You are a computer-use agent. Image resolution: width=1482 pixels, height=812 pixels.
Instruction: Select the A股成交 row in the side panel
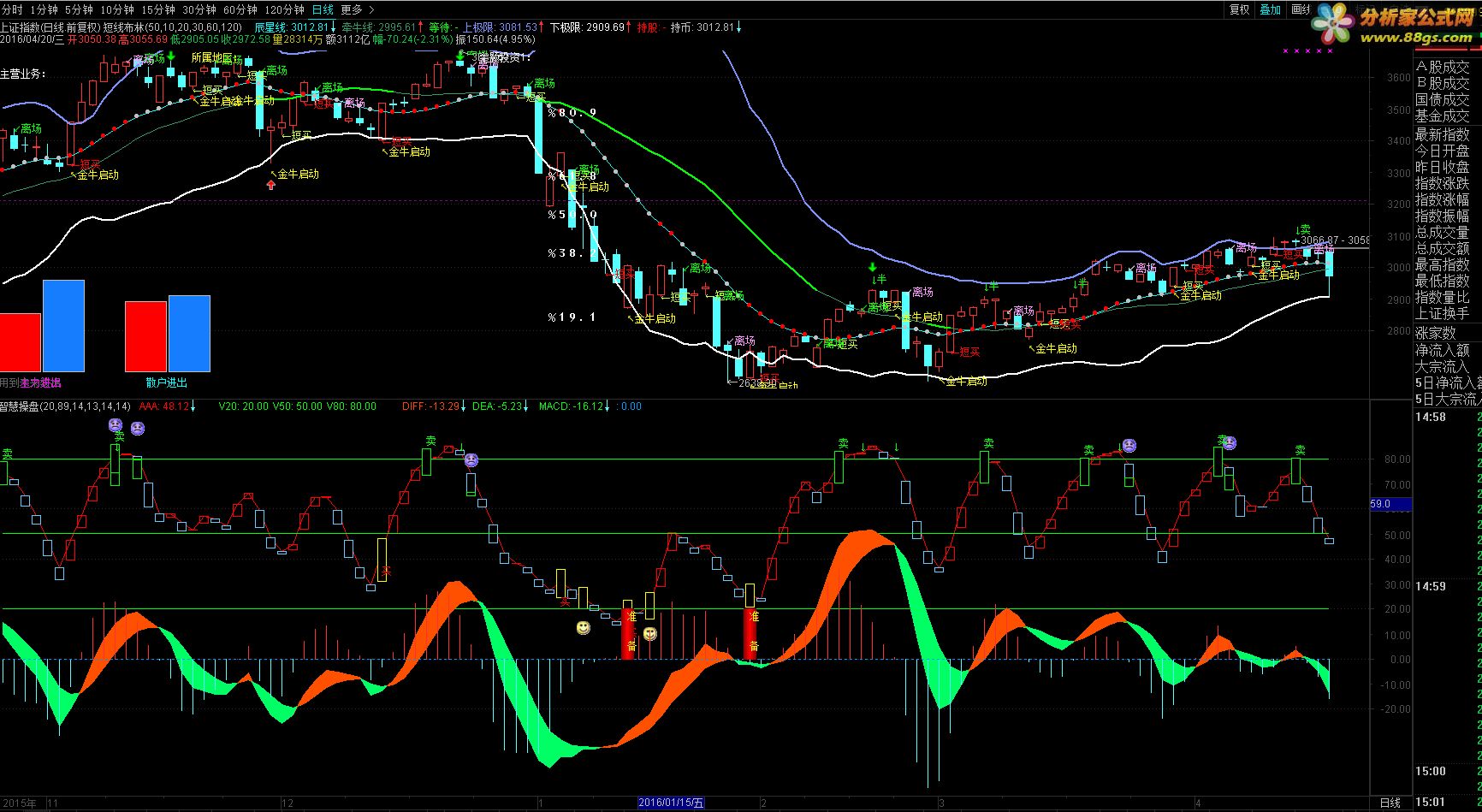click(1443, 68)
